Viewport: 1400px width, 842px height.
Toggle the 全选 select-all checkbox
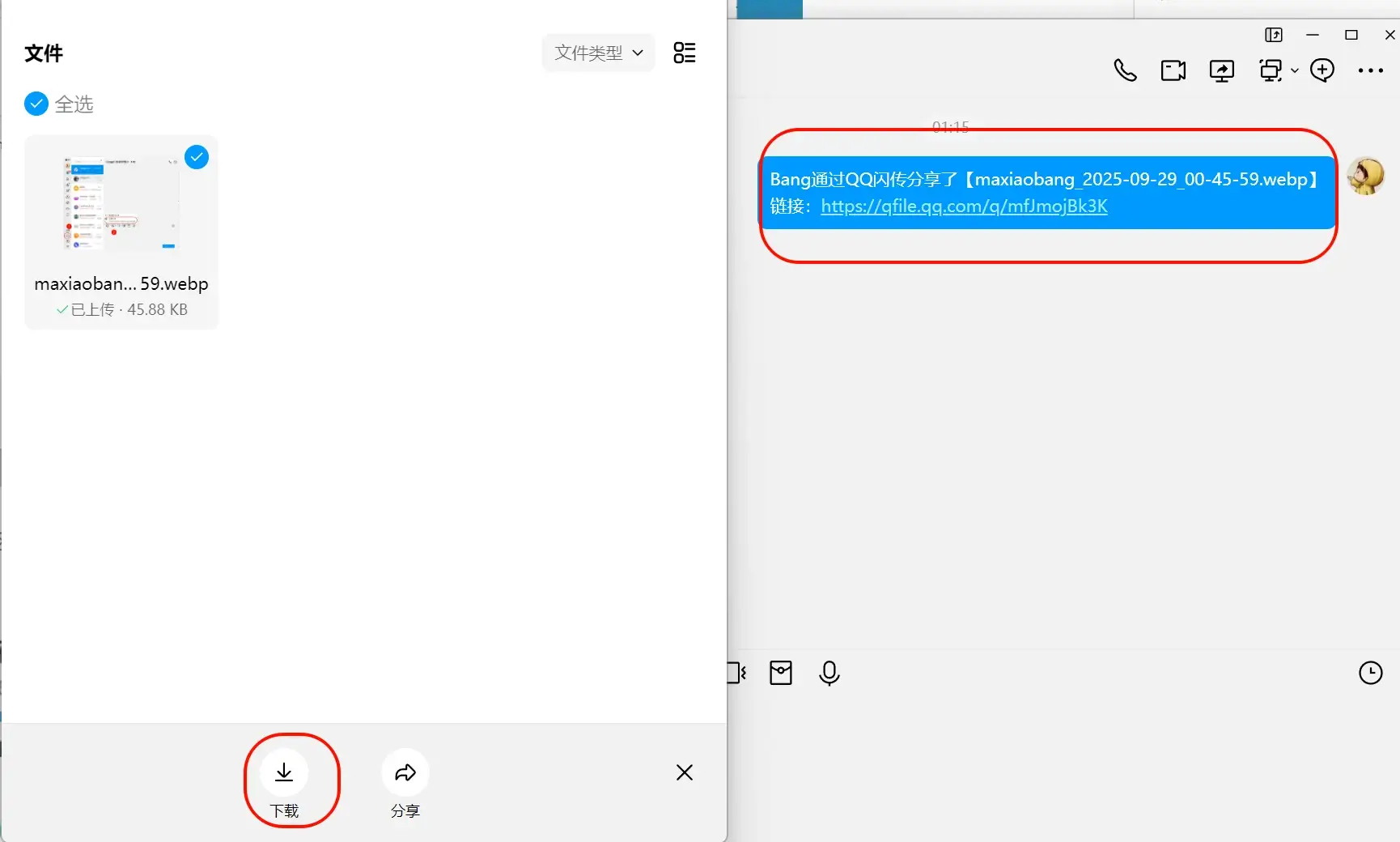36,104
